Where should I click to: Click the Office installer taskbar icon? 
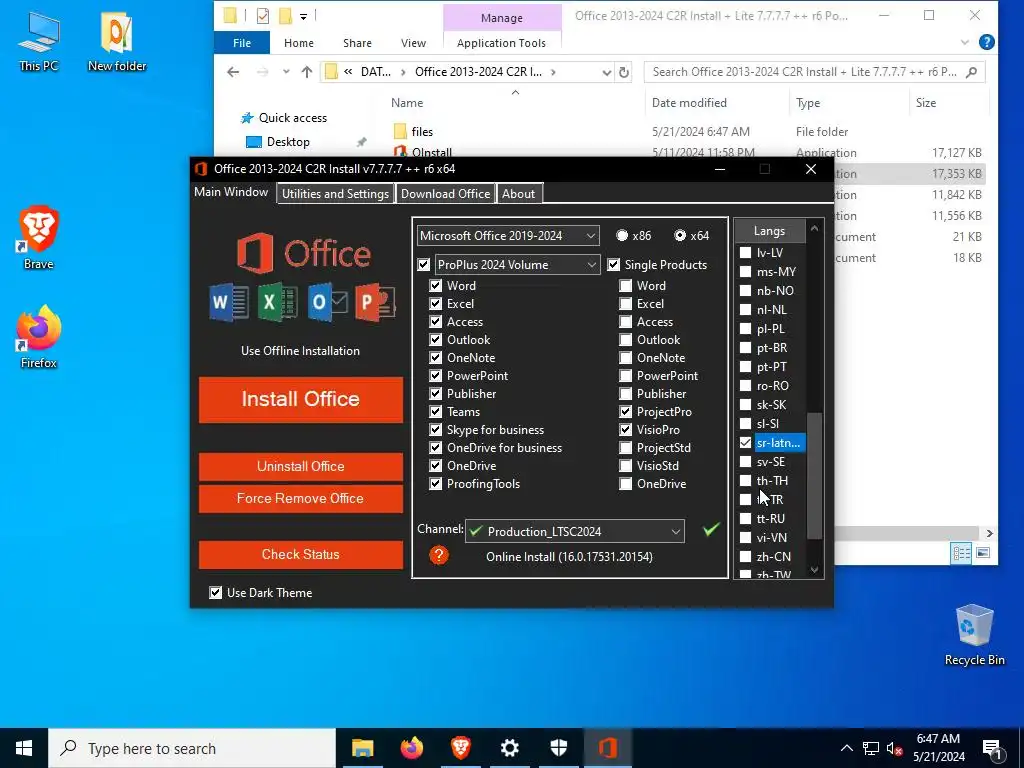pyautogui.click(x=607, y=748)
